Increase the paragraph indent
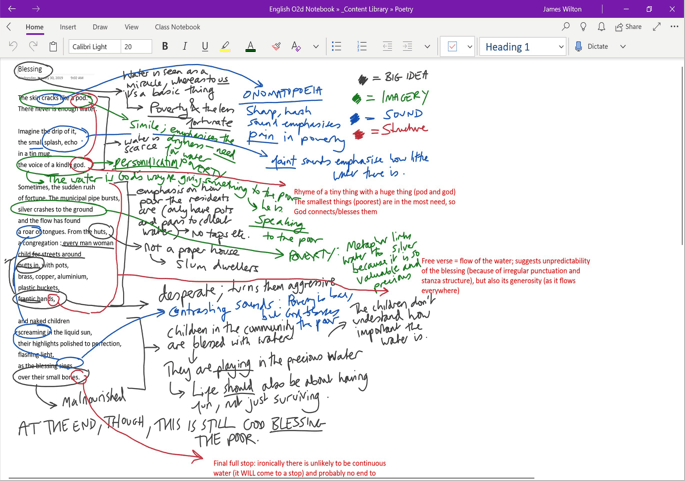 (x=407, y=47)
